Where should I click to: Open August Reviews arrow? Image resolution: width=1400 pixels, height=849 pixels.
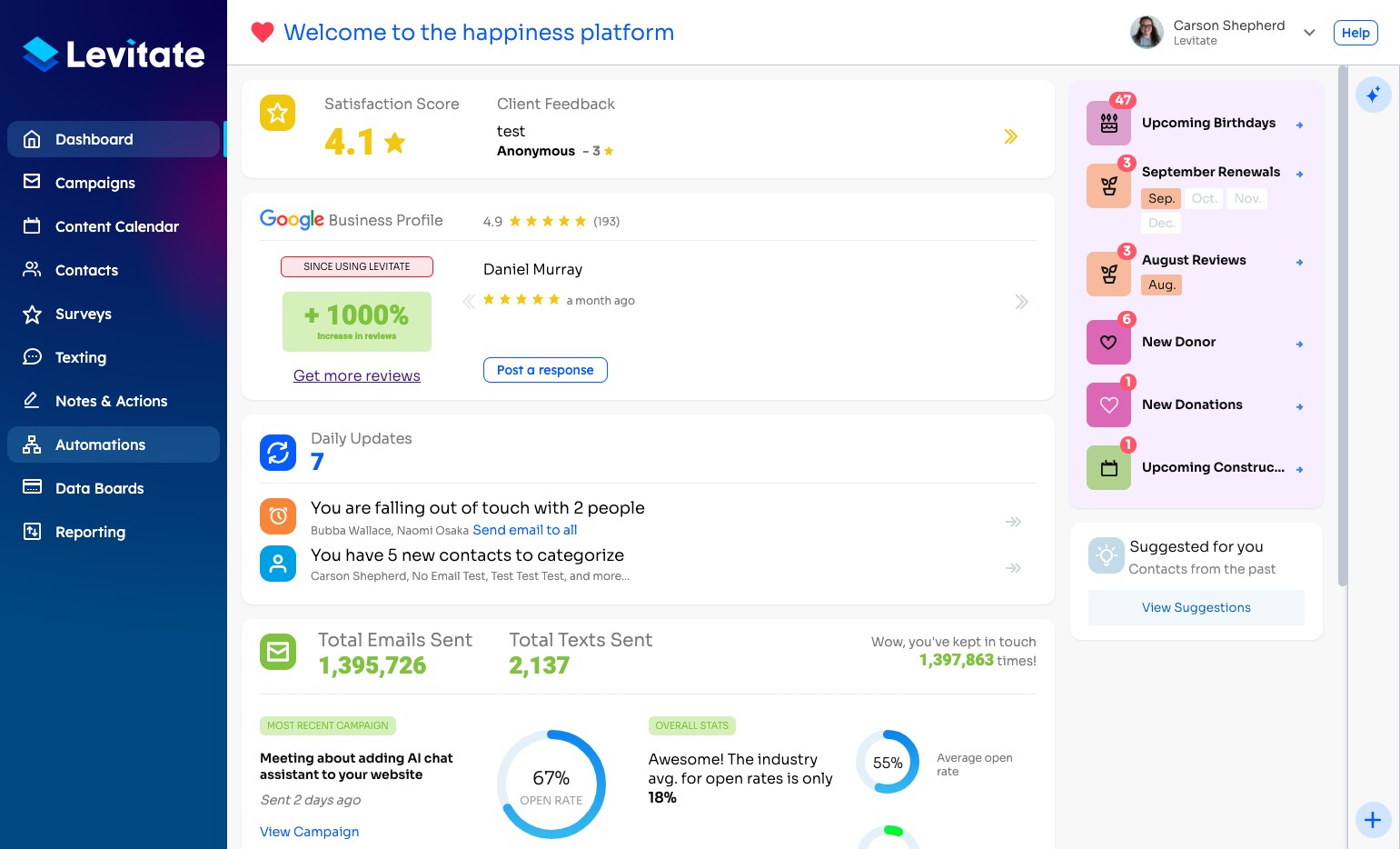click(x=1299, y=262)
